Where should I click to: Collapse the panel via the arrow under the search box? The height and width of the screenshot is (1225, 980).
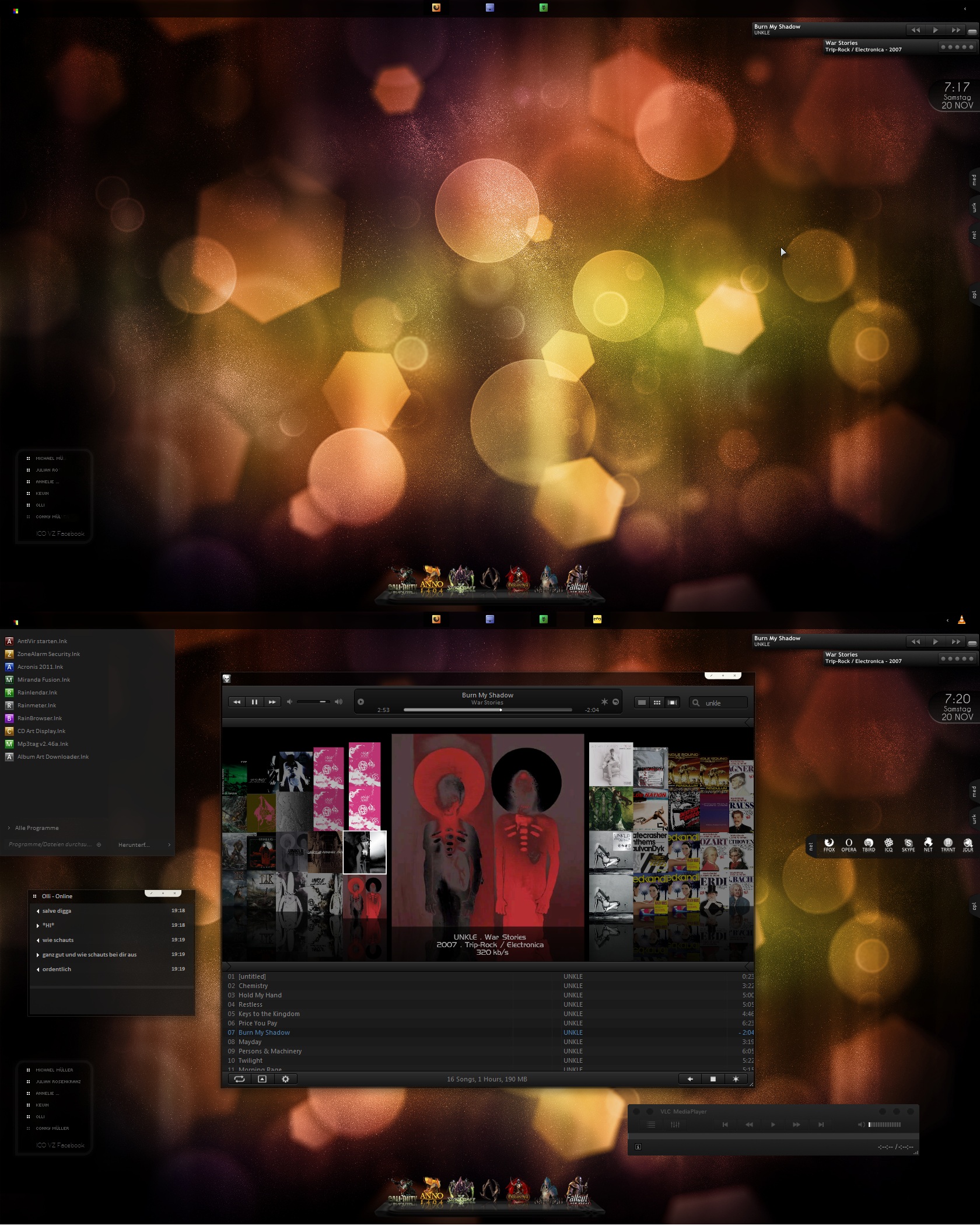point(748,723)
